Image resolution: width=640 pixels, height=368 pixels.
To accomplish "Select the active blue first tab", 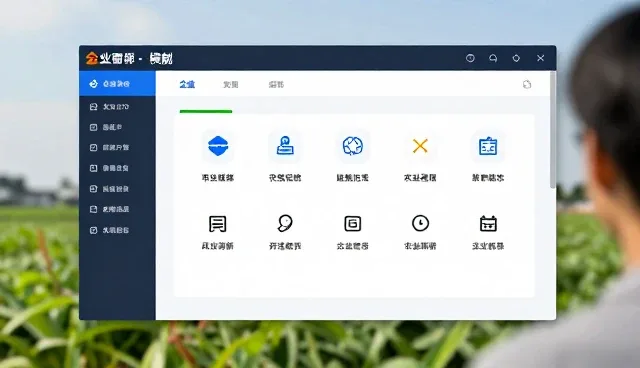I will click(x=187, y=84).
